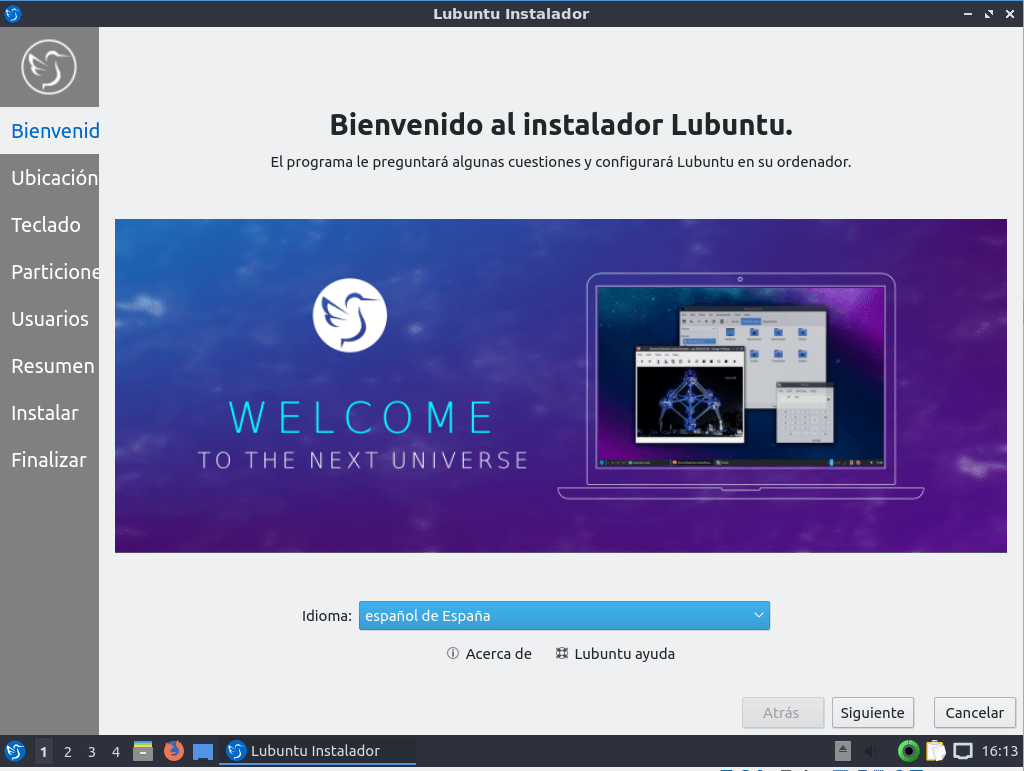Image resolution: width=1024 pixels, height=771 pixels.
Task: Click the green indicator icon in the tray
Action: 908,750
